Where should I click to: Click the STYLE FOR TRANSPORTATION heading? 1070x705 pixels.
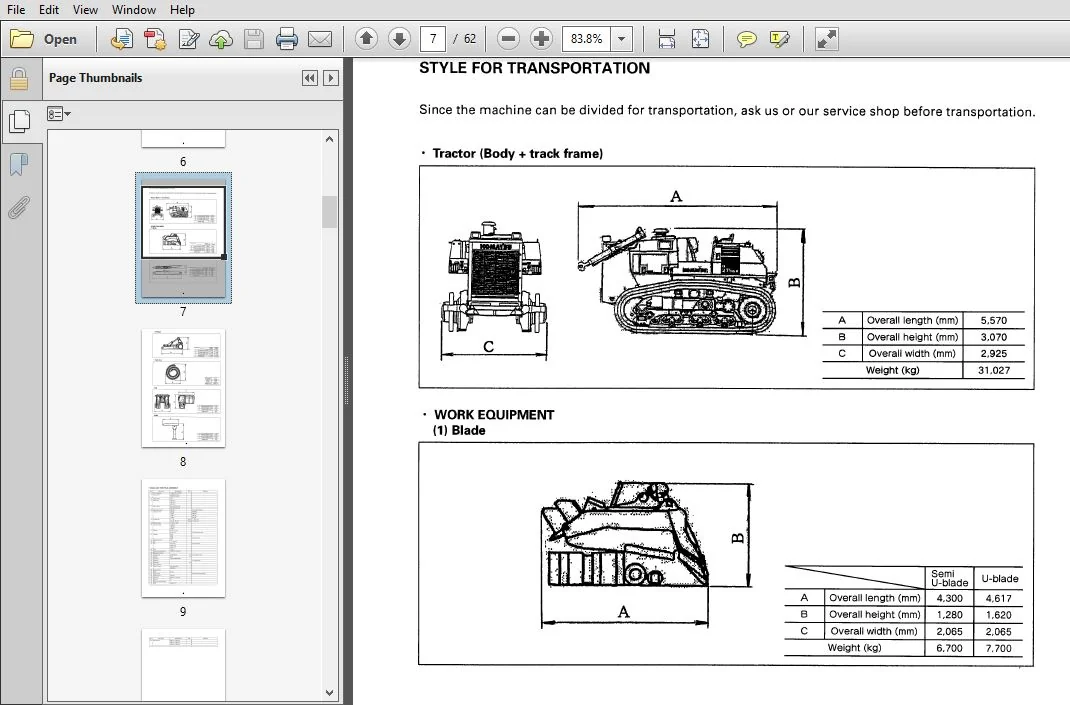coord(534,68)
